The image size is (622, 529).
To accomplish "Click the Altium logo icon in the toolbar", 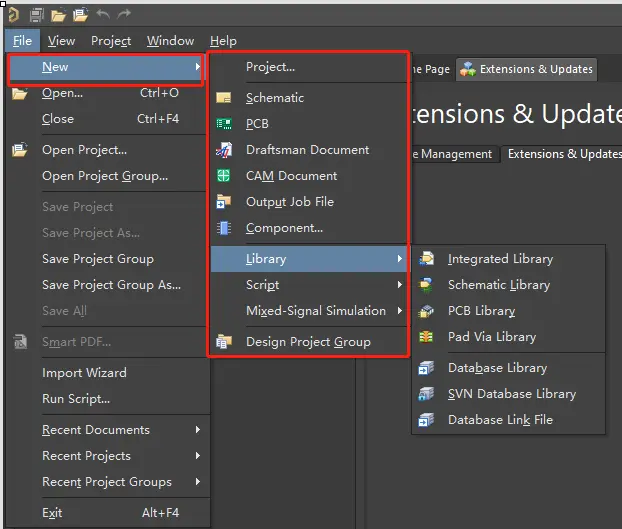I will point(13,15).
